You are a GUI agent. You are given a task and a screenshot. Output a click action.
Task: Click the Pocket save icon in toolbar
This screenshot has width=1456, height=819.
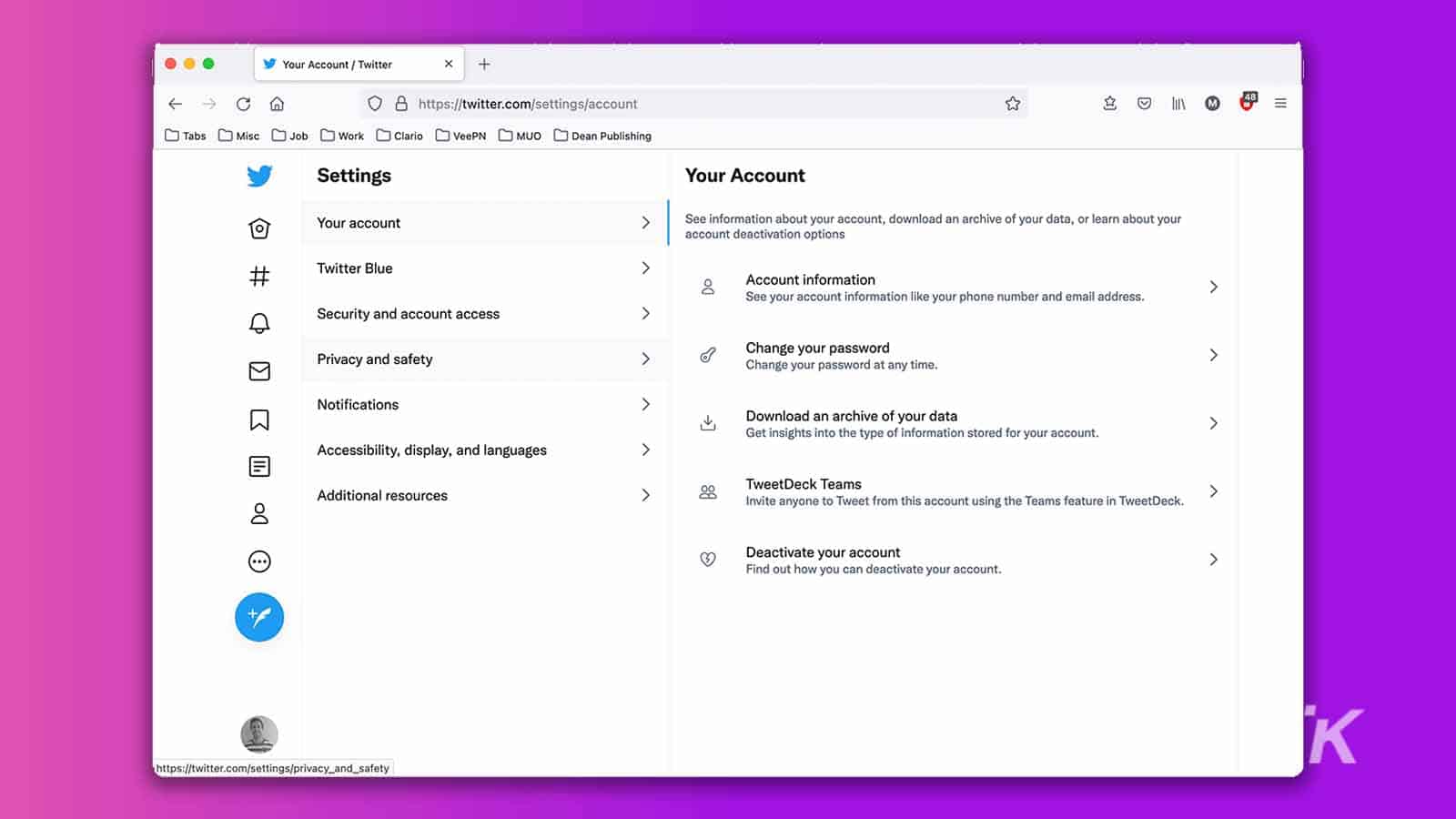(x=1145, y=104)
